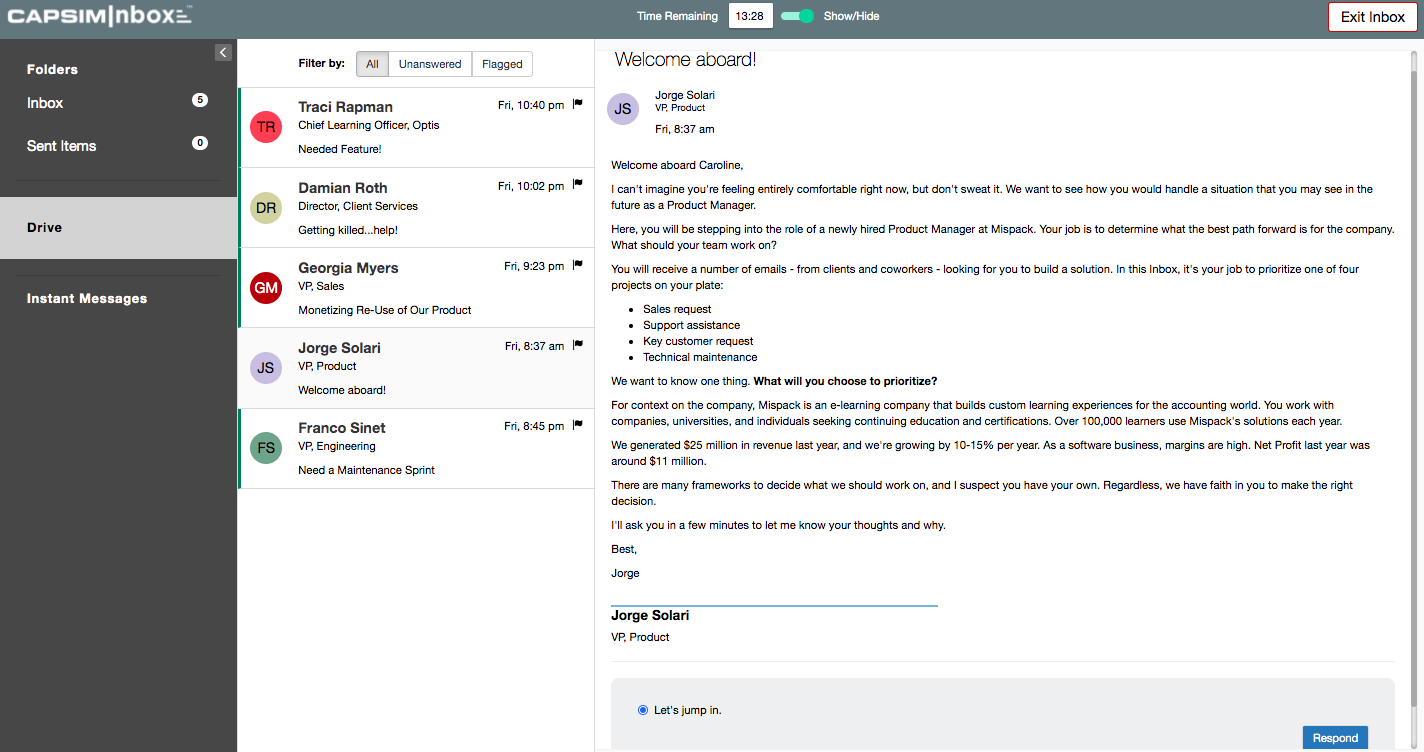Open the Drive section
The image size is (1424, 752).
point(45,228)
